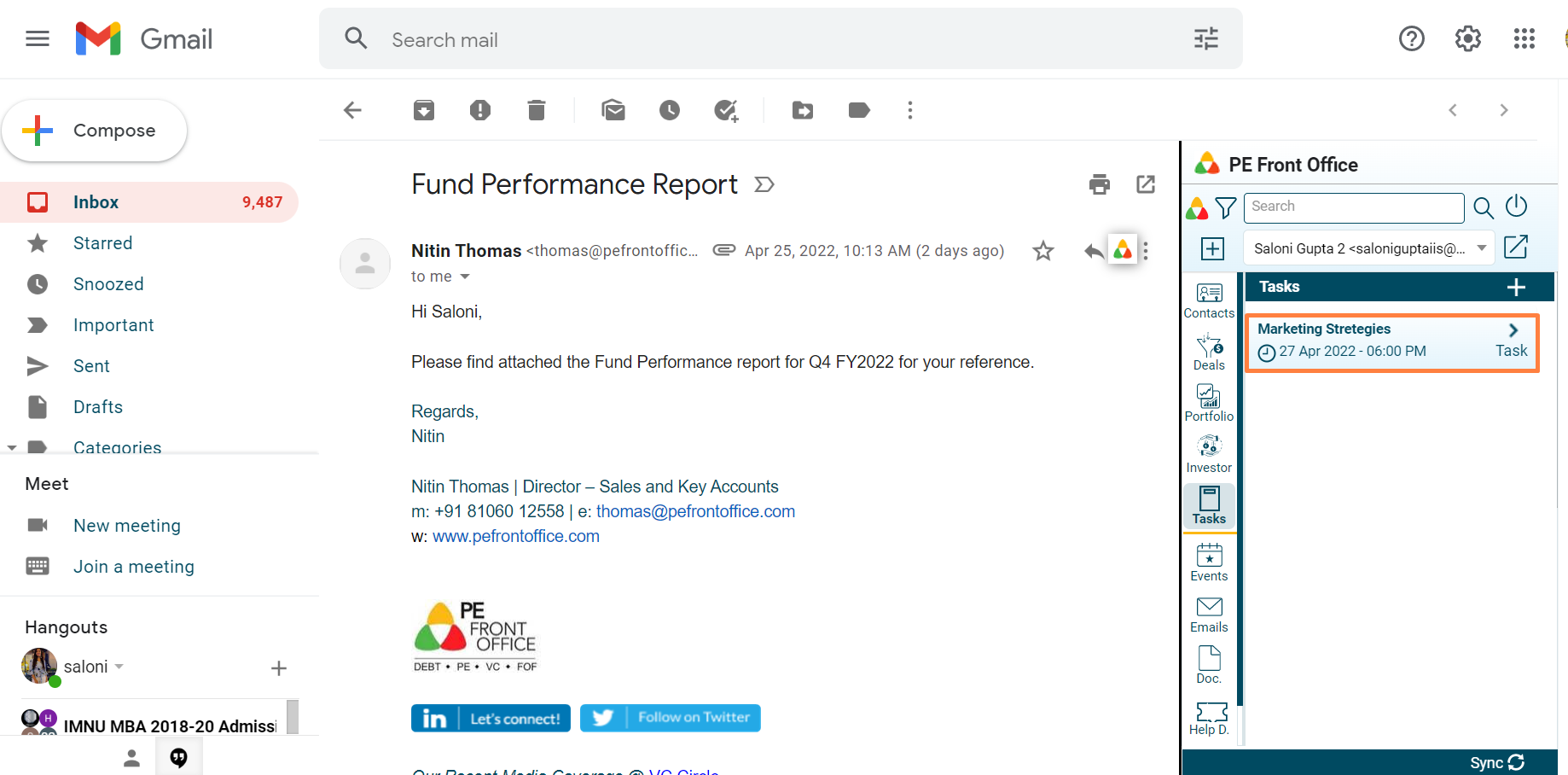Switch to the Events tab in sidebar
The image size is (1568, 775).
tap(1209, 562)
